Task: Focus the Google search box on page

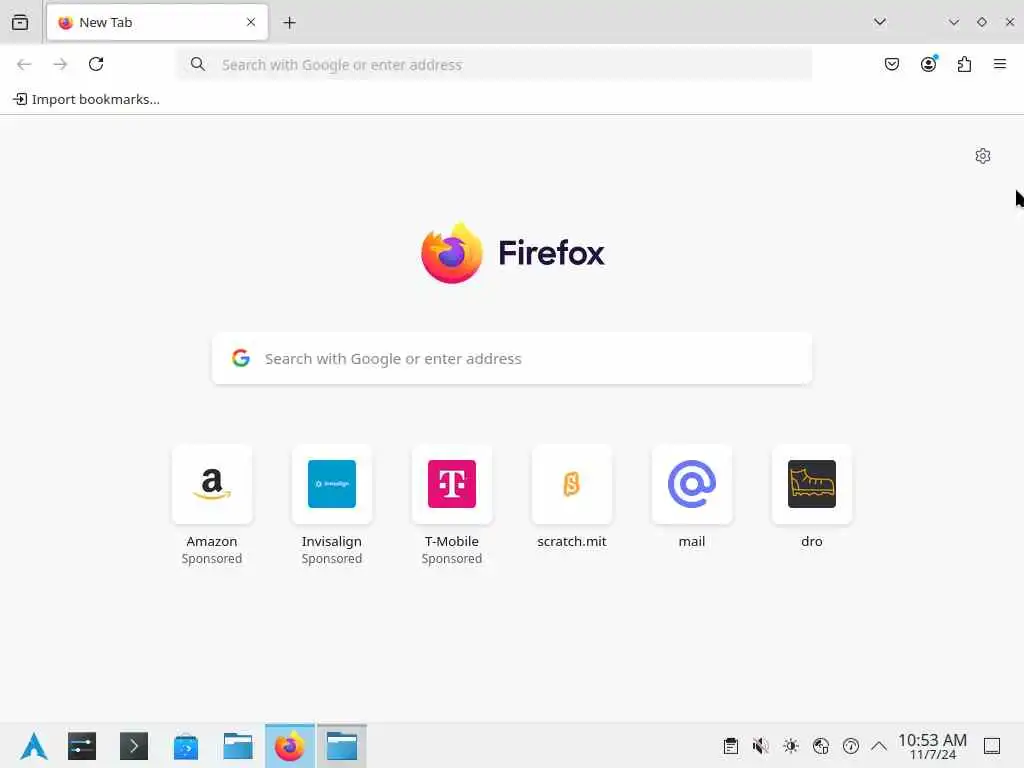Action: tap(512, 359)
